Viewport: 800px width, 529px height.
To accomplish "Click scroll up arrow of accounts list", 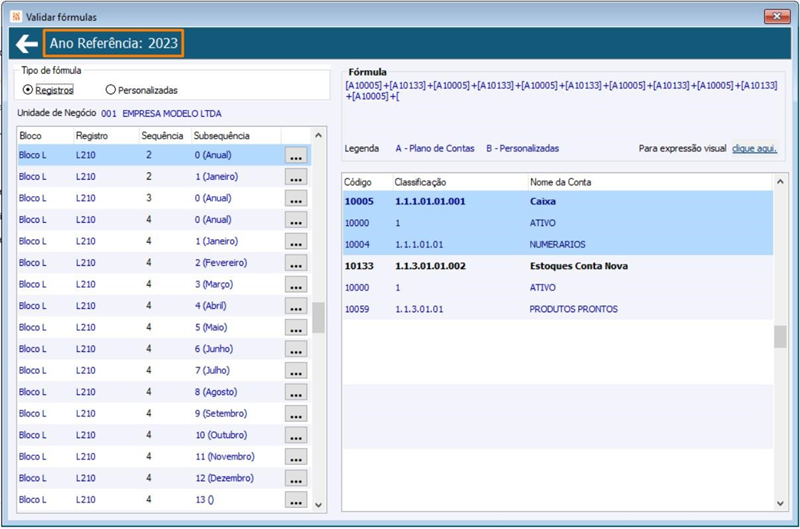I will (x=780, y=182).
